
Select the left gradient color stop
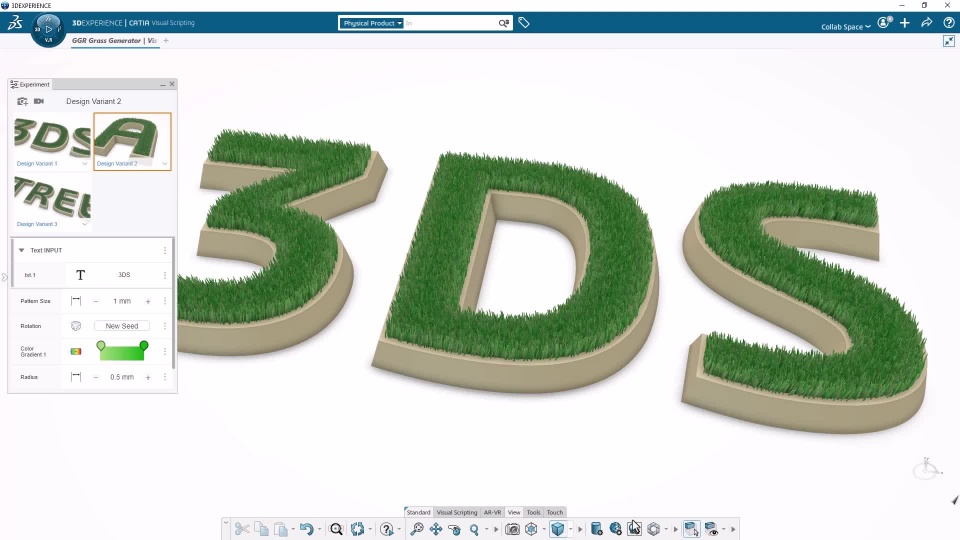(x=101, y=346)
